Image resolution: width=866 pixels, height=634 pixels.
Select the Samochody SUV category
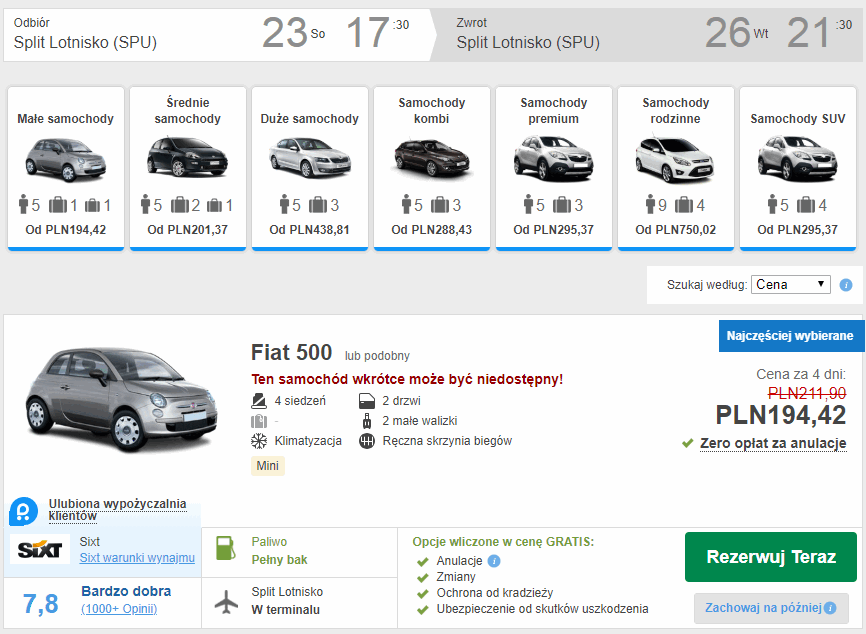pyautogui.click(x=797, y=167)
